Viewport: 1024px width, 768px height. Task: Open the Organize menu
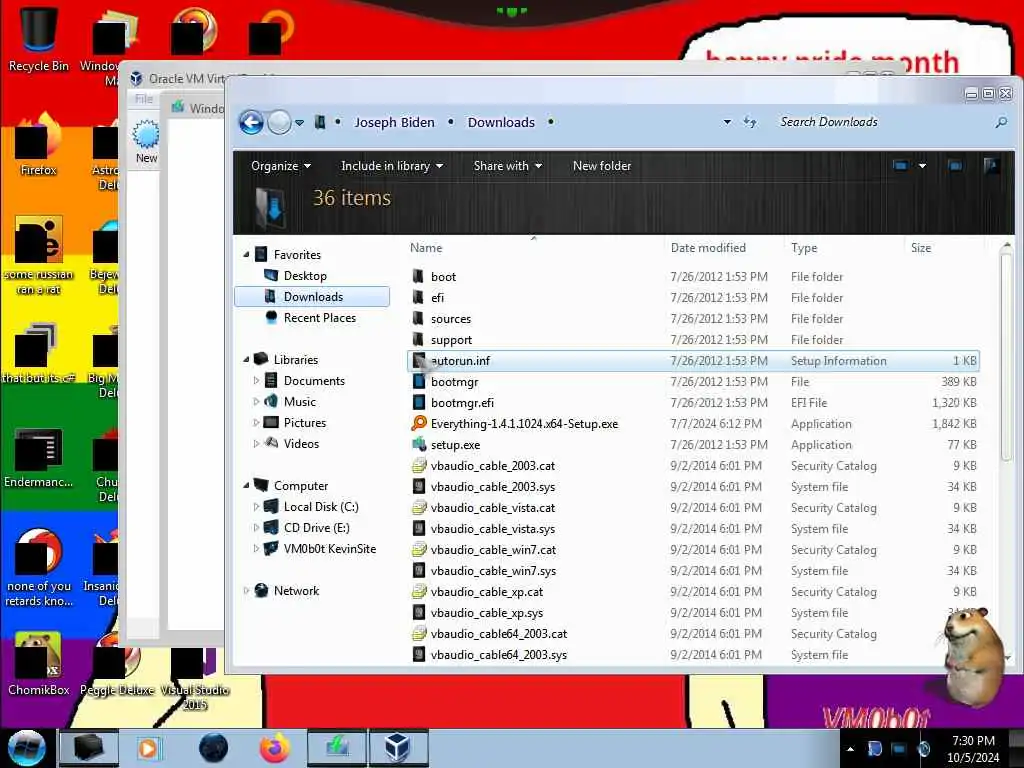(x=280, y=166)
